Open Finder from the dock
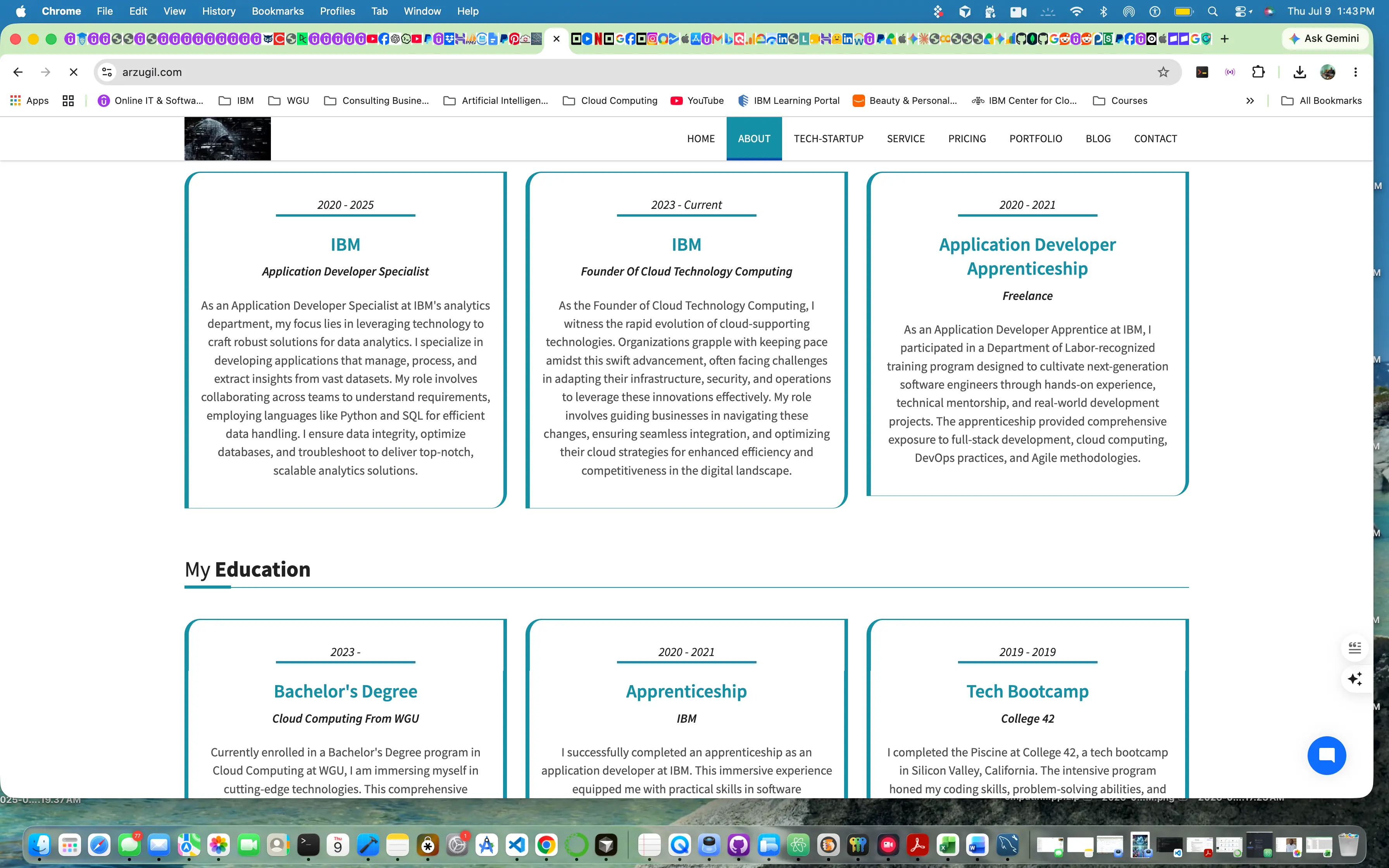The width and height of the screenshot is (1389, 868). [40, 844]
